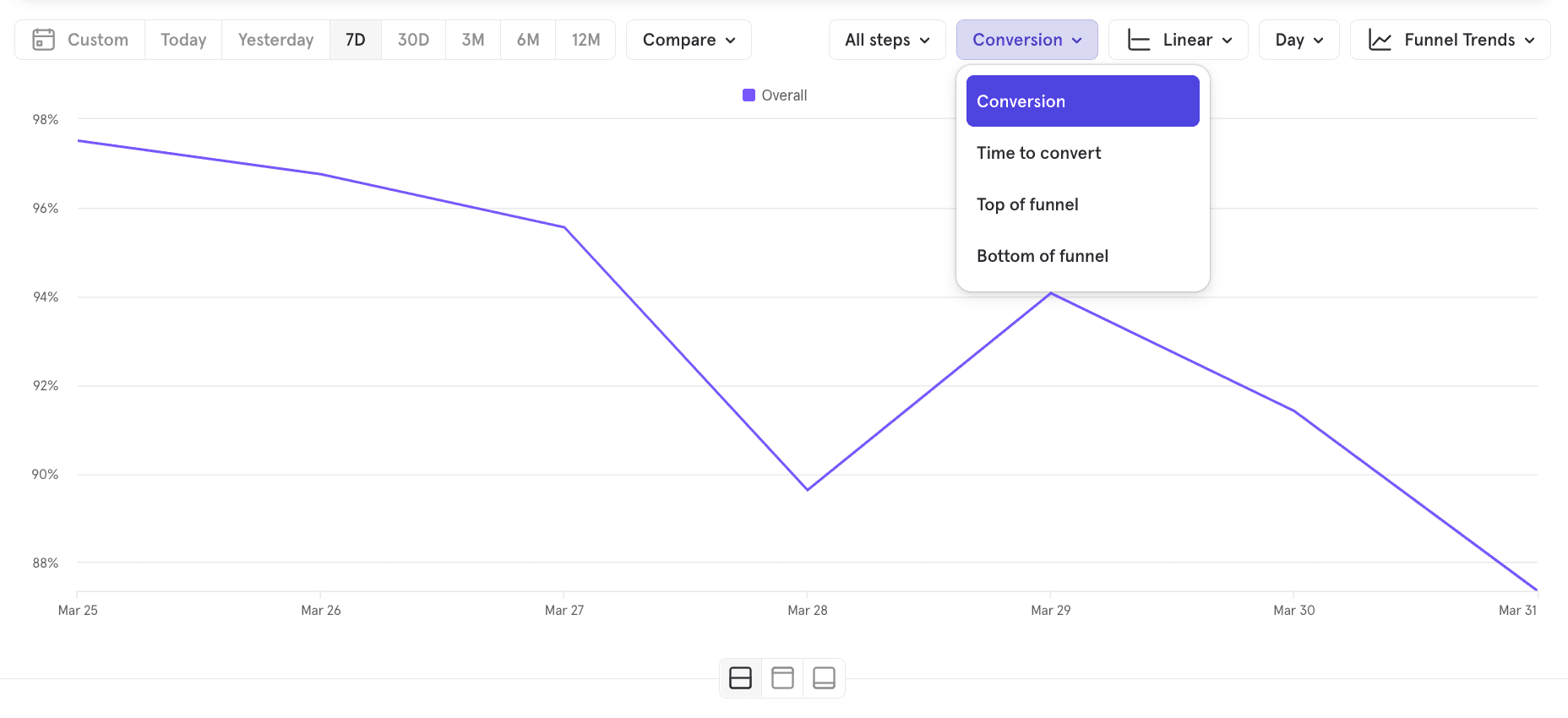This screenshot has width=1568, height=718.
Task: Click the Funnel Trends line chart icon
Action: pos(1380,40)
